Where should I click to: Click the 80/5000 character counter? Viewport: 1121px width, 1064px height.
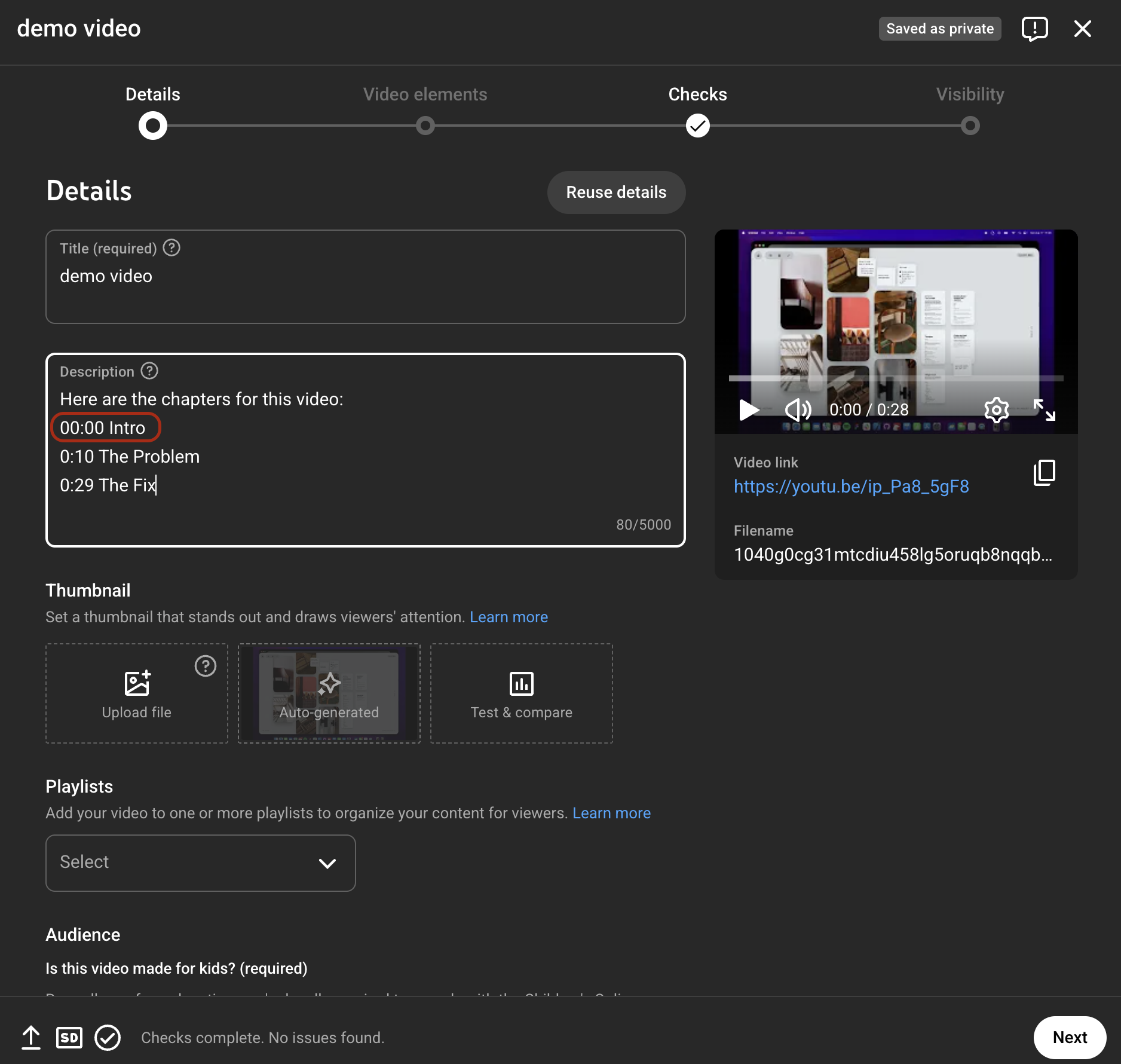[x=644, y=525]
